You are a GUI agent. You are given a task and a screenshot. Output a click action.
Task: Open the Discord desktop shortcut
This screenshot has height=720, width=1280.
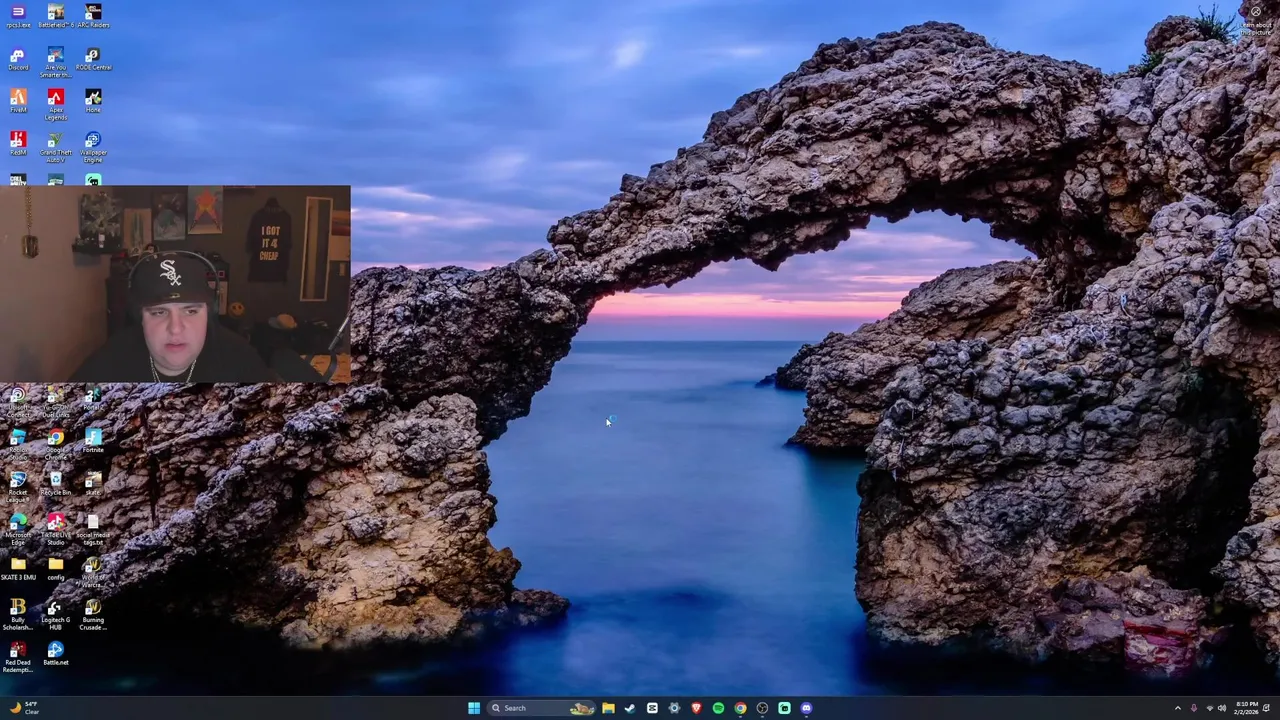[x=18, y=59]
